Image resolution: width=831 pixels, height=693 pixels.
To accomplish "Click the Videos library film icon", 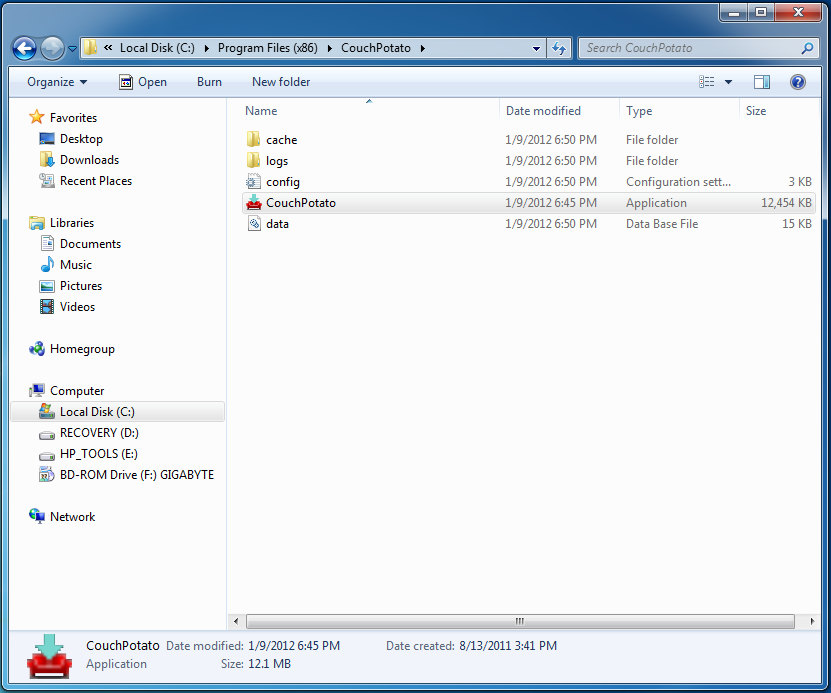I will (x=47, y=306).
